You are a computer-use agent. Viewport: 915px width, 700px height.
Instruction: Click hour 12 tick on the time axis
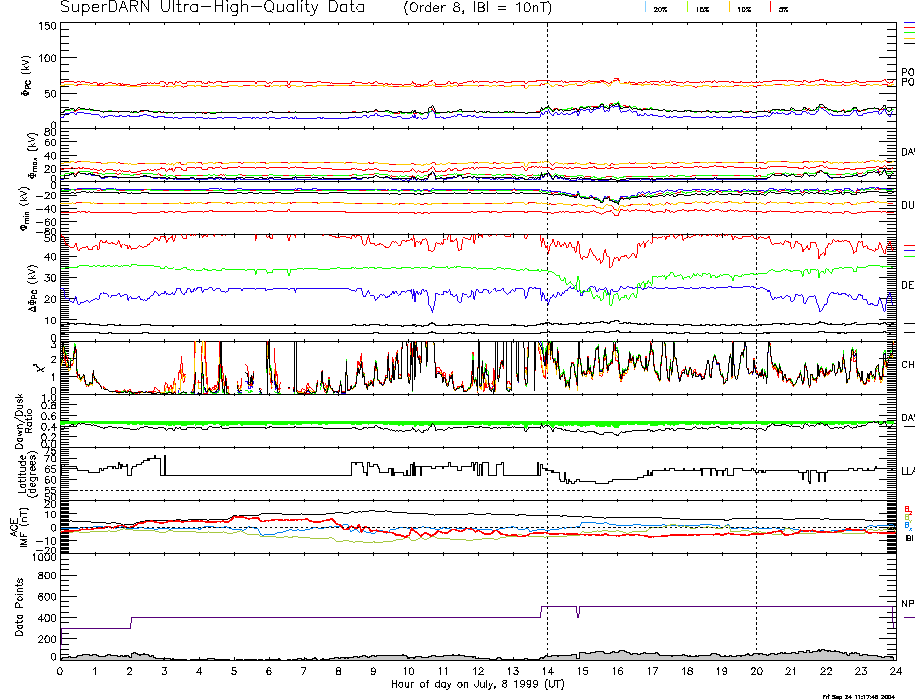tap(478, 672)
